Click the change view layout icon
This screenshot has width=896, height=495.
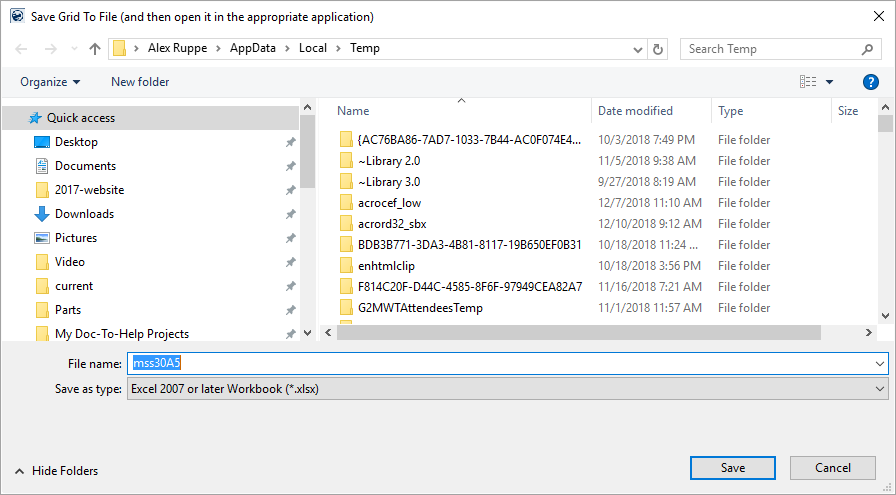pos(808,82)
